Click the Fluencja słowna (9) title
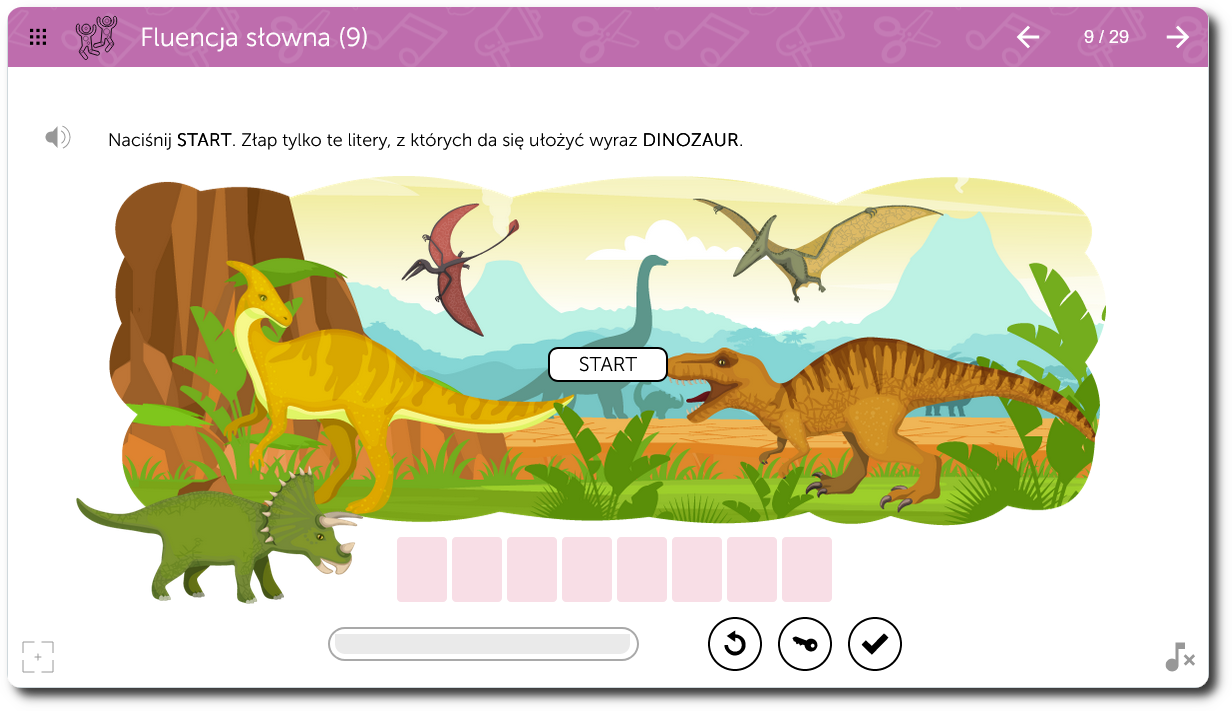 (x=254, y=38)
